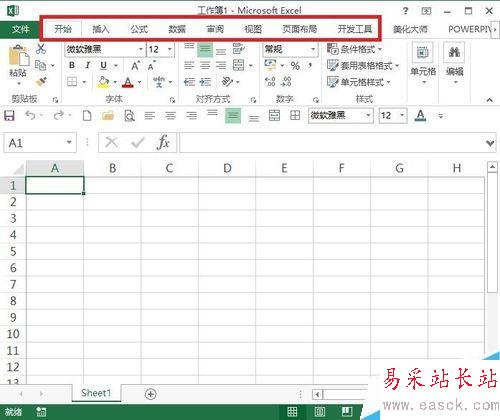Click the text Orientation icon
This screenshot has width=500, height=420.
point(228,81)
